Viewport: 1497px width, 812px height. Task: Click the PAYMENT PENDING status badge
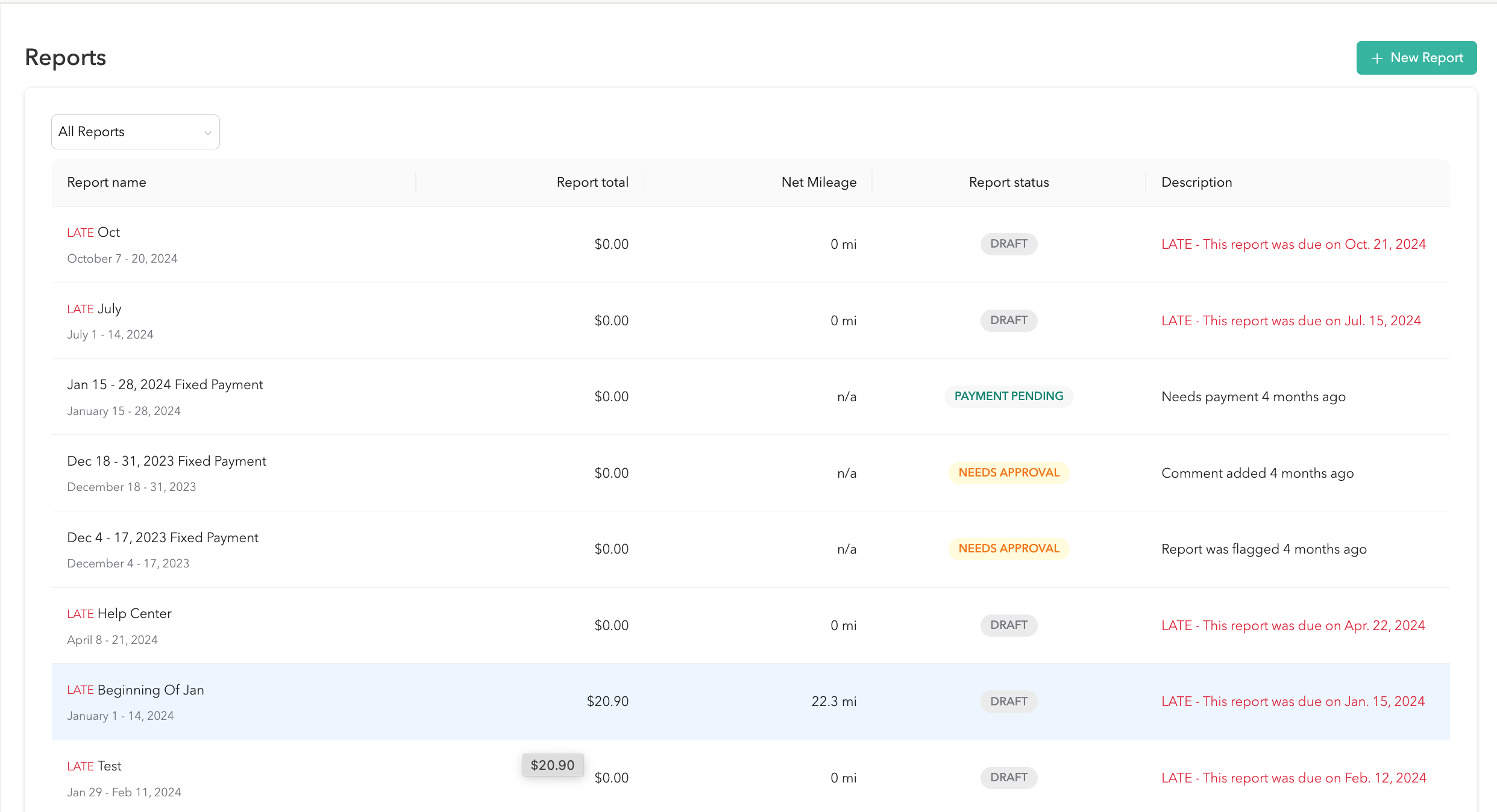(1009, 396)
